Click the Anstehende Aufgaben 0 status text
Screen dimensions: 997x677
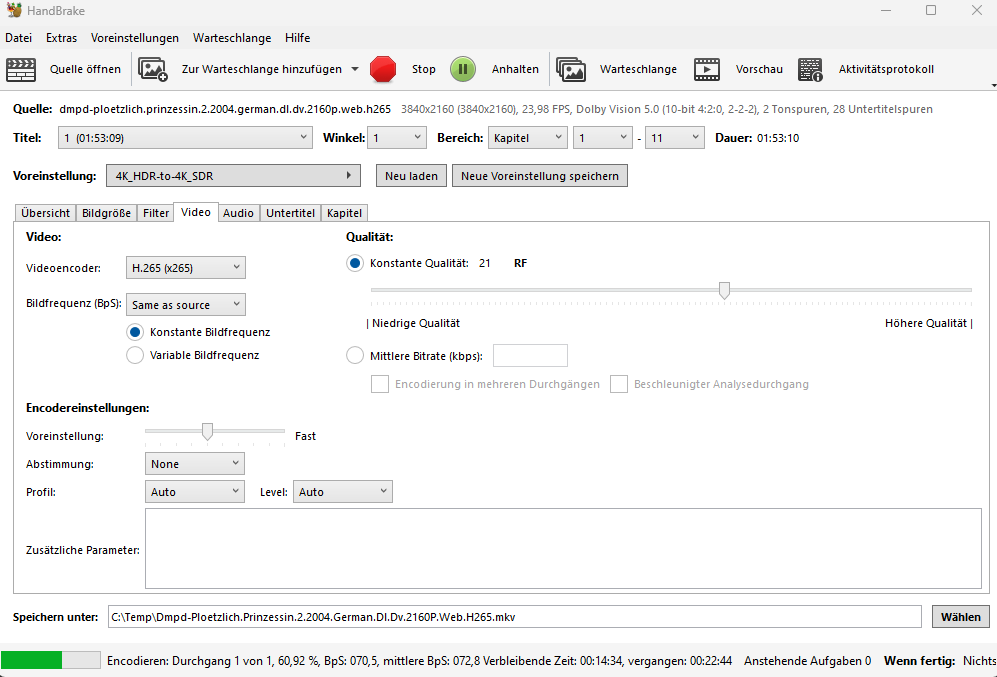click(x=808, y=661)
